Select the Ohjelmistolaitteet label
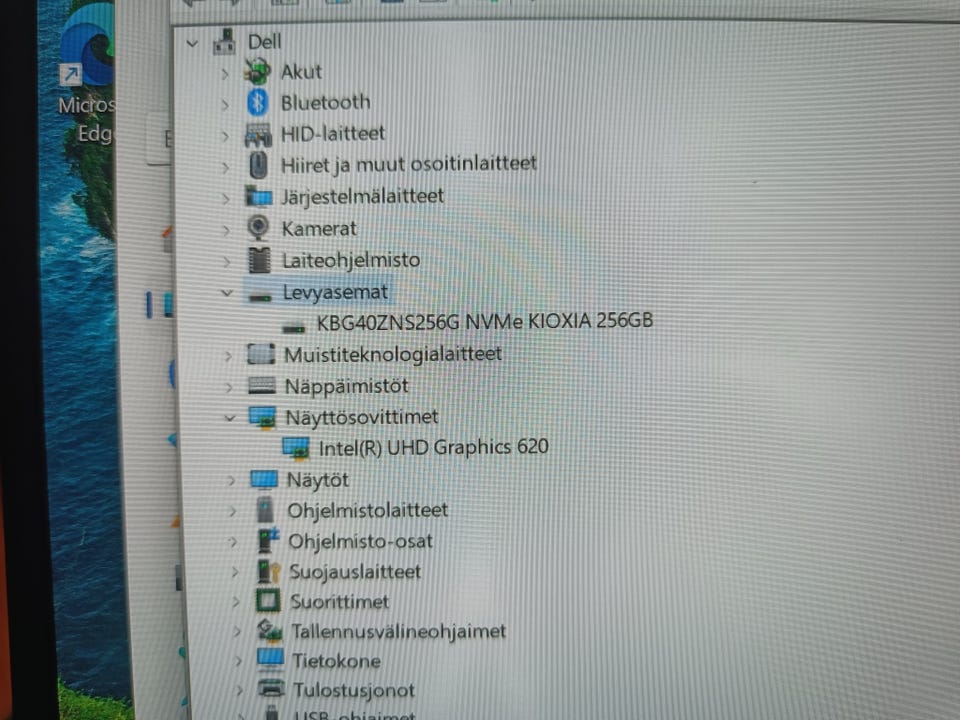 click(x=368, y=511)
